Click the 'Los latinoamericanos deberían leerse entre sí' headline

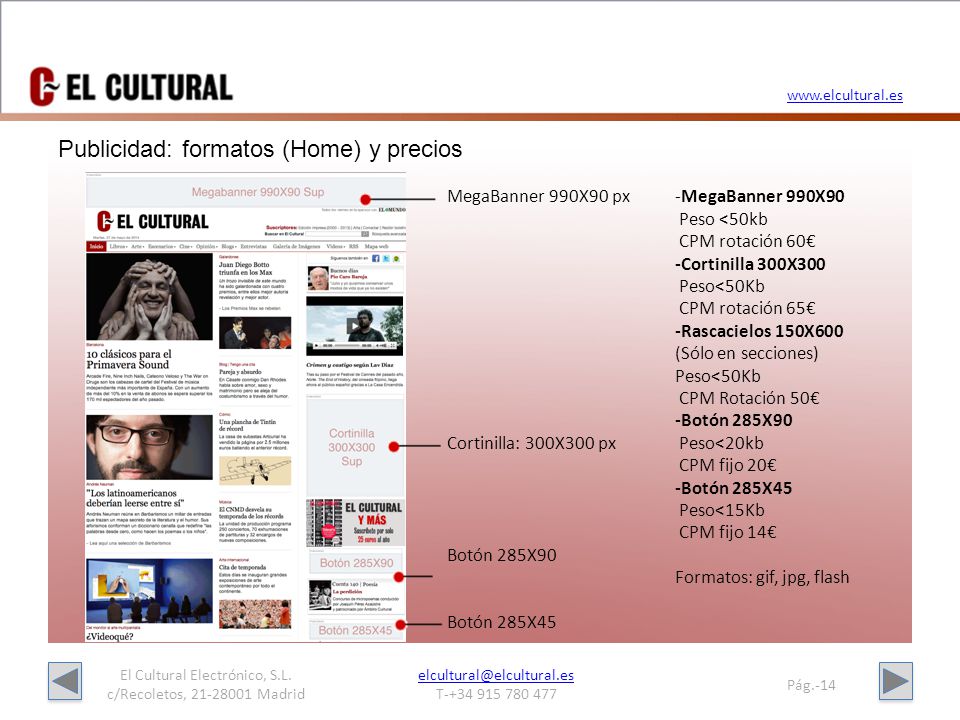click(135, 498)
